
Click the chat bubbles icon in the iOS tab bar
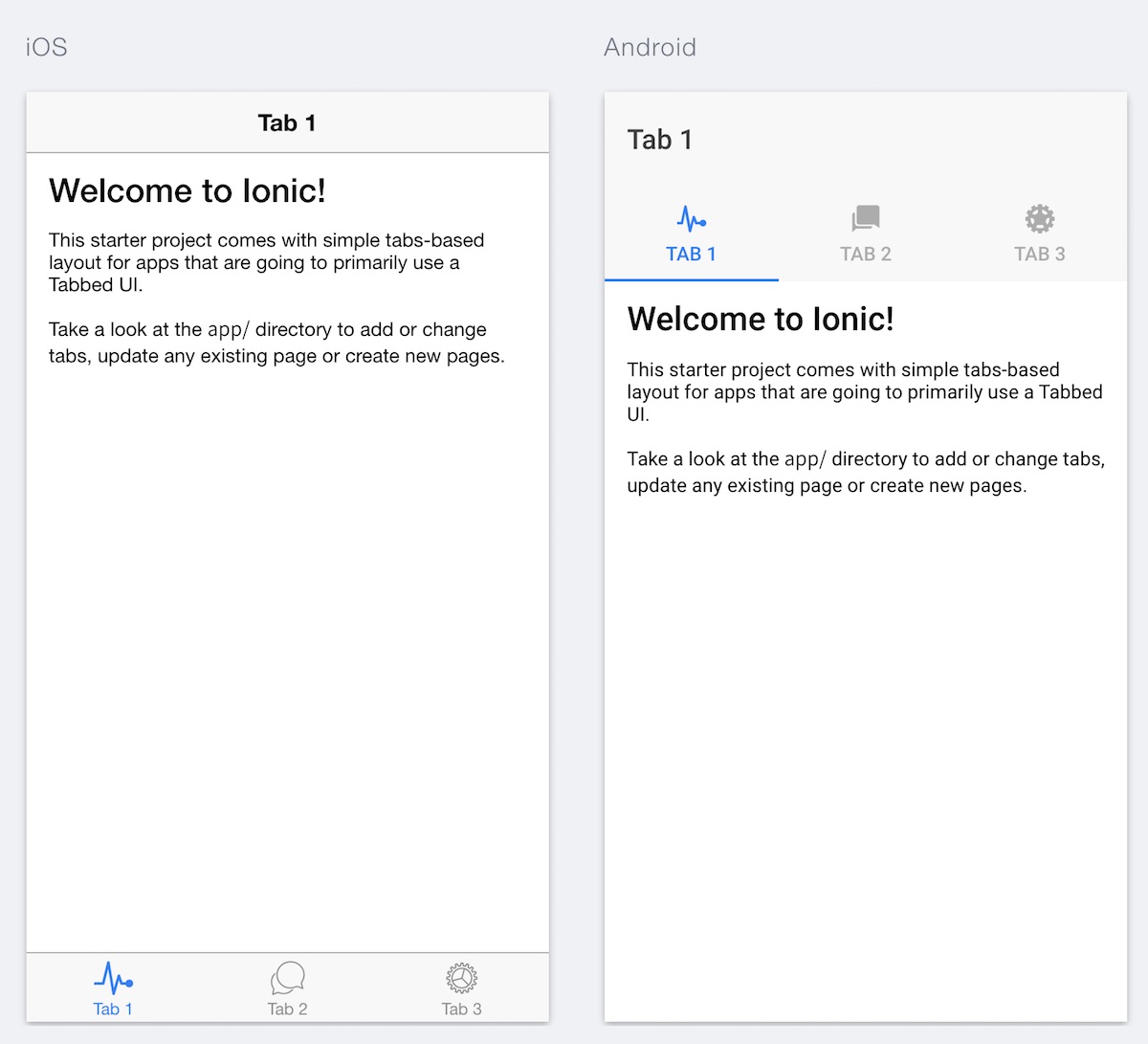pos(287,978)
